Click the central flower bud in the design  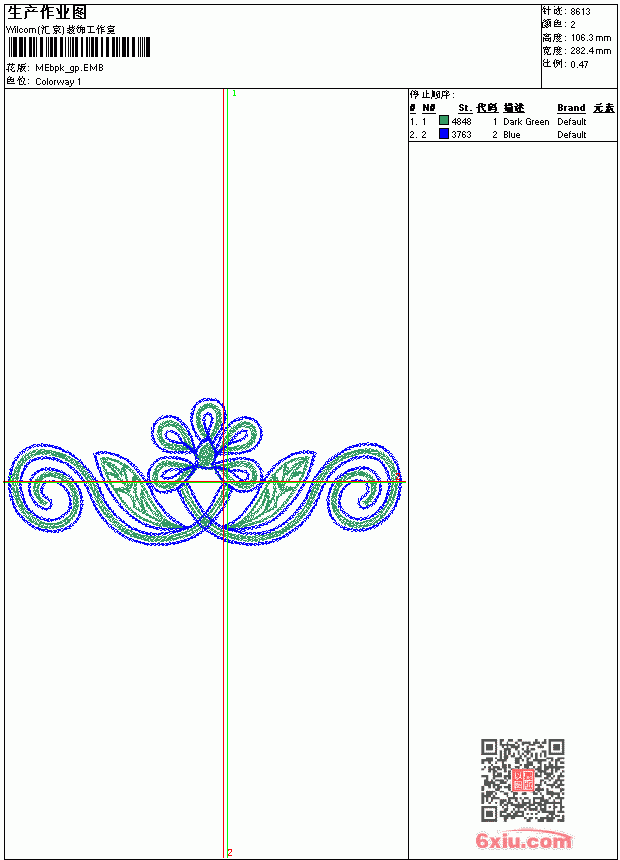[x=206, y=455]
